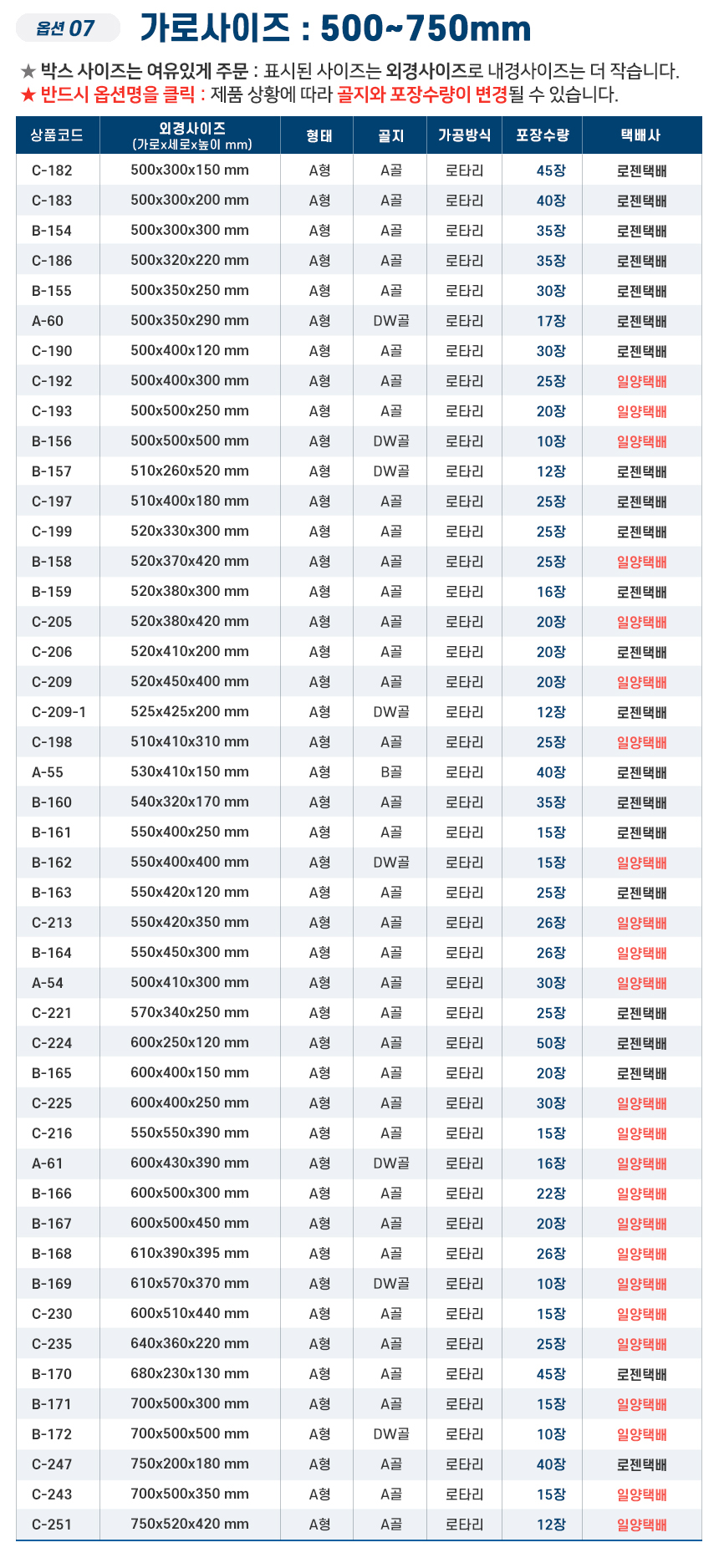The width and height of the screenshot is (719, 1568).
Task: Click the 외경사이즈 column header
Action: (x=191, y=135)
